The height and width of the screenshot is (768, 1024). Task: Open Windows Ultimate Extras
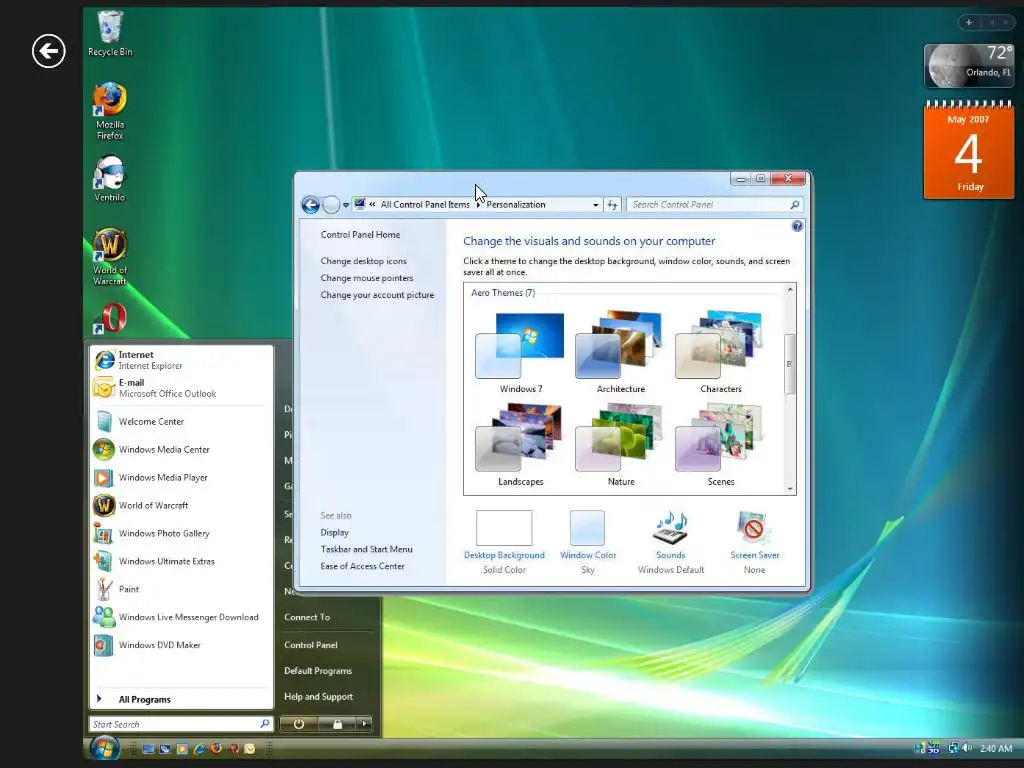pyautogui.click(x=182, y=562)
